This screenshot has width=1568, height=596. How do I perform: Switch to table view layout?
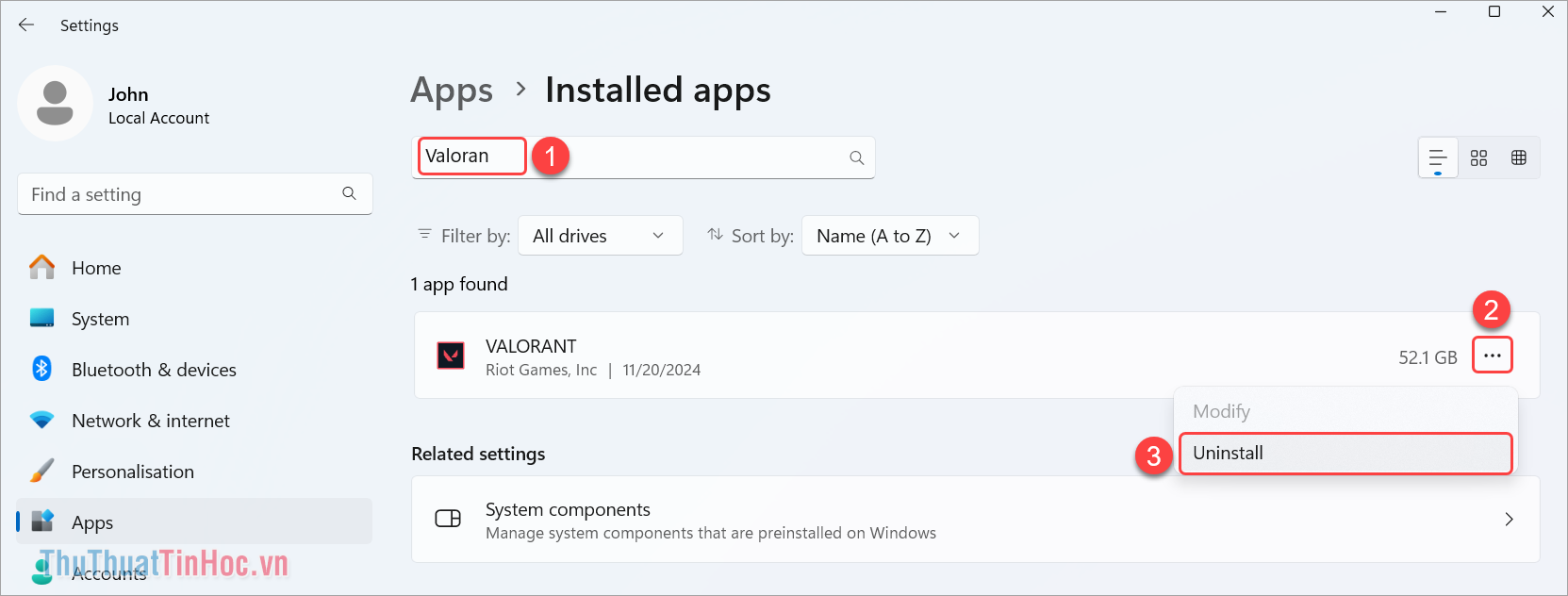click(x=1518, y=158)
